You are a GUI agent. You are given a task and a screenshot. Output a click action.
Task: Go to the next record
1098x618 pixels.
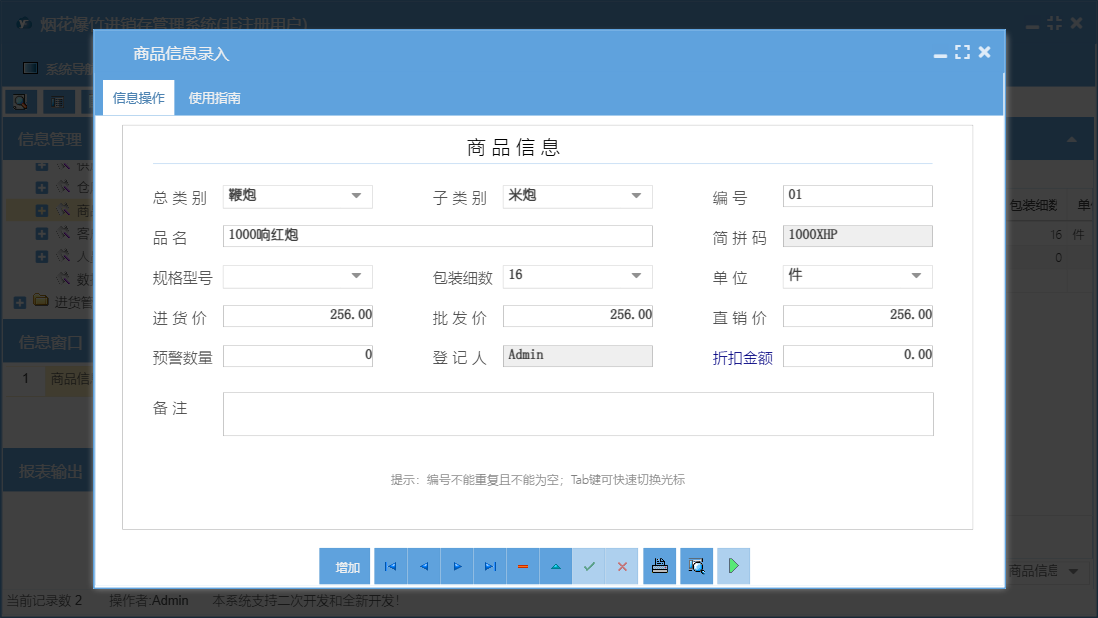[457, 566]
